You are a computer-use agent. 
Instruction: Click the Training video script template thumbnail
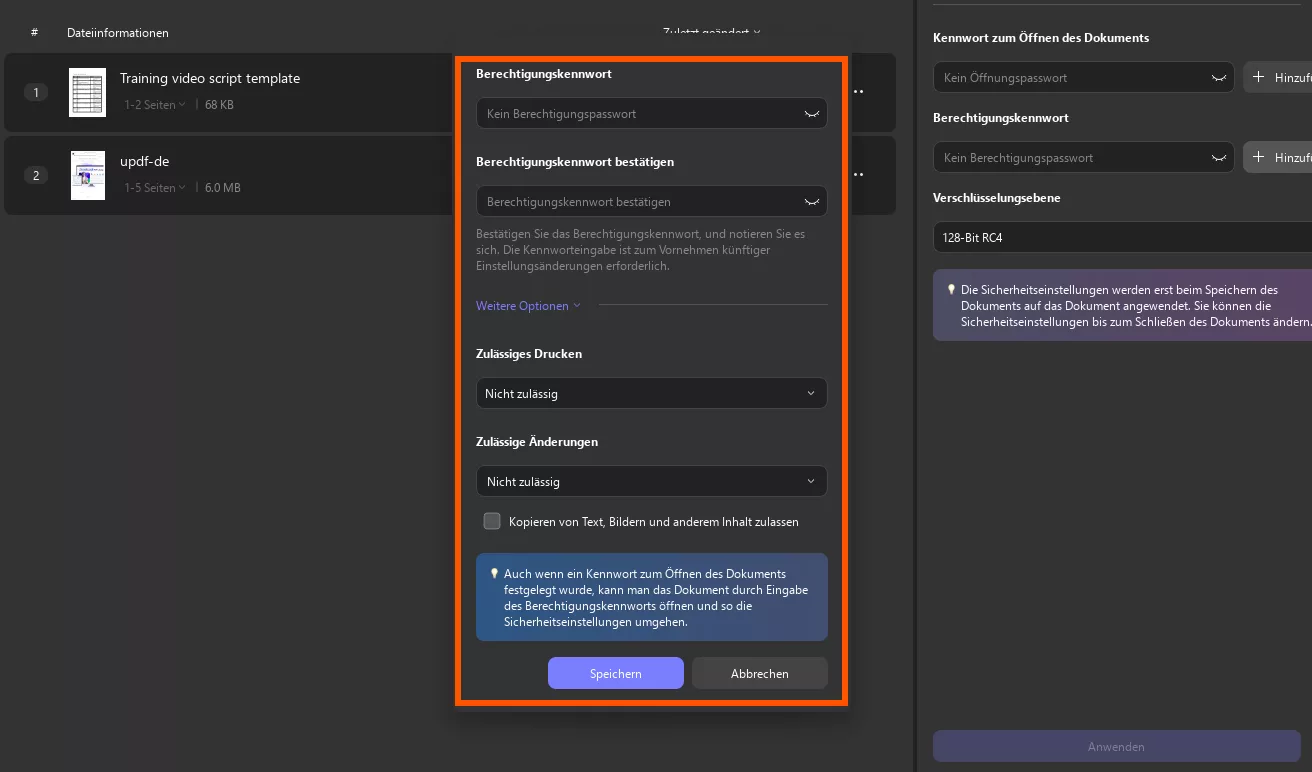coord(87,92)
